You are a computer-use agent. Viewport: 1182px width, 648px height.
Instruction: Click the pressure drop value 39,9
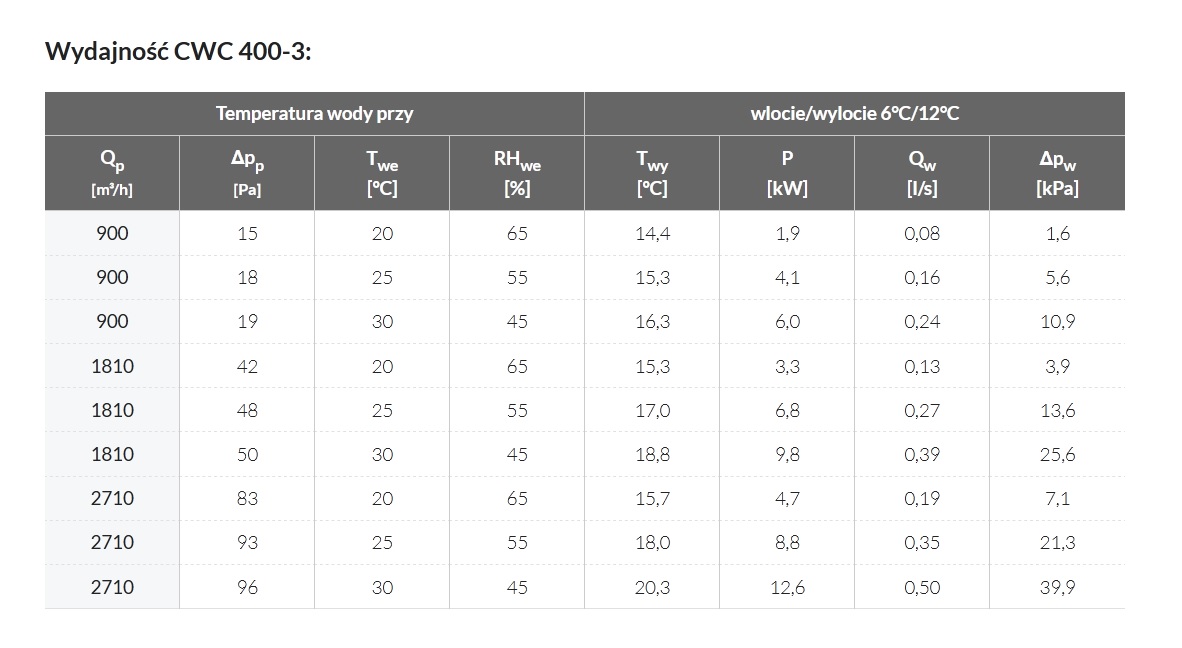tap(1057, 587)
